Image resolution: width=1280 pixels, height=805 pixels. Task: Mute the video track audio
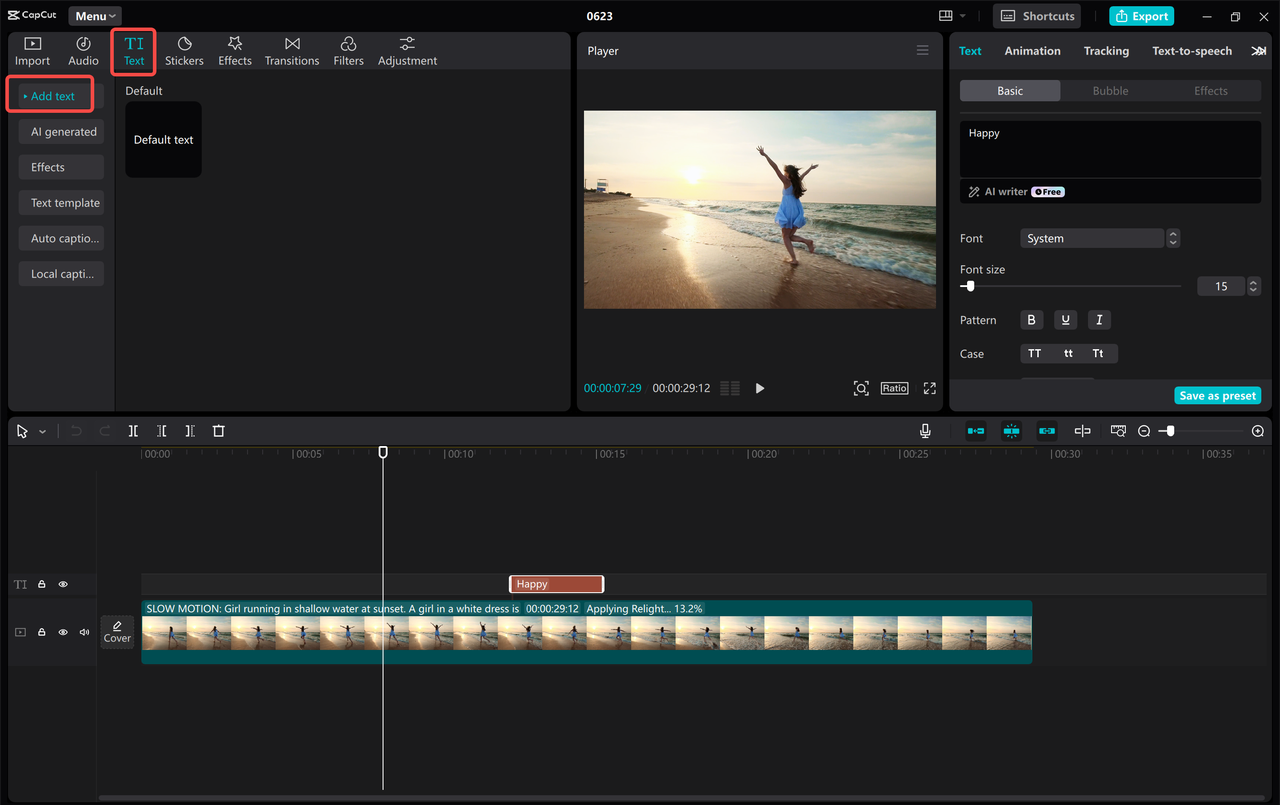[83, 632]
